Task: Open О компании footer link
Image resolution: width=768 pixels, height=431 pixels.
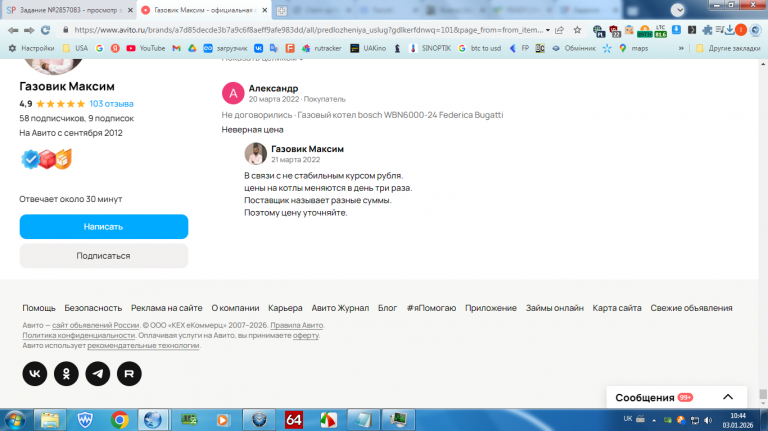Action: 235,308
